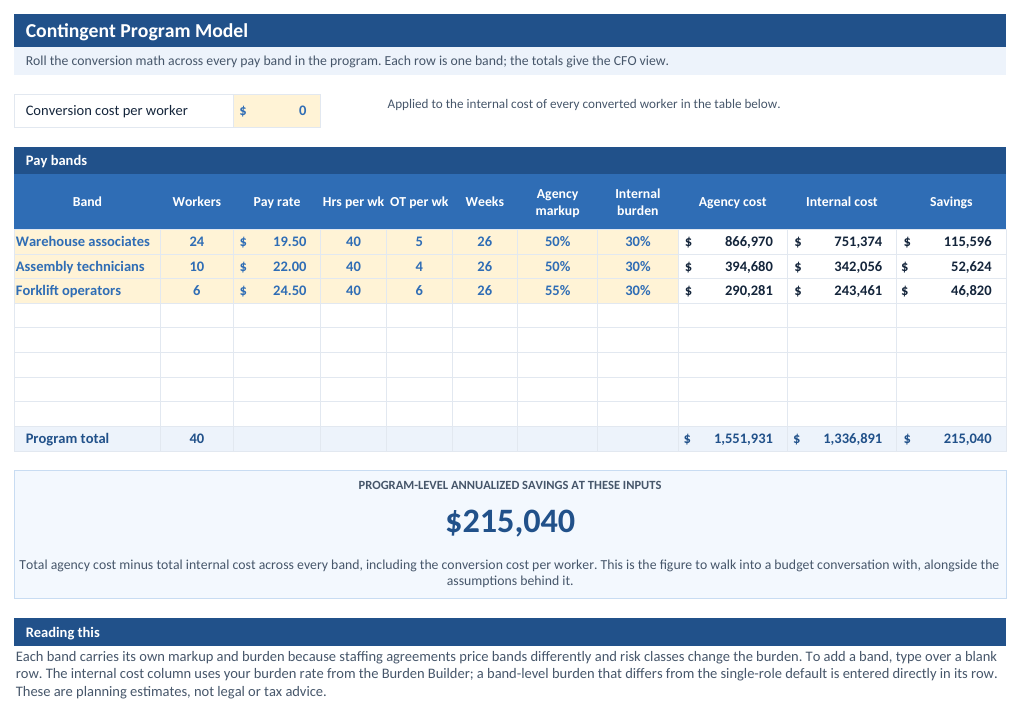Click savings 46,820 cell

(x=951, y=290)
